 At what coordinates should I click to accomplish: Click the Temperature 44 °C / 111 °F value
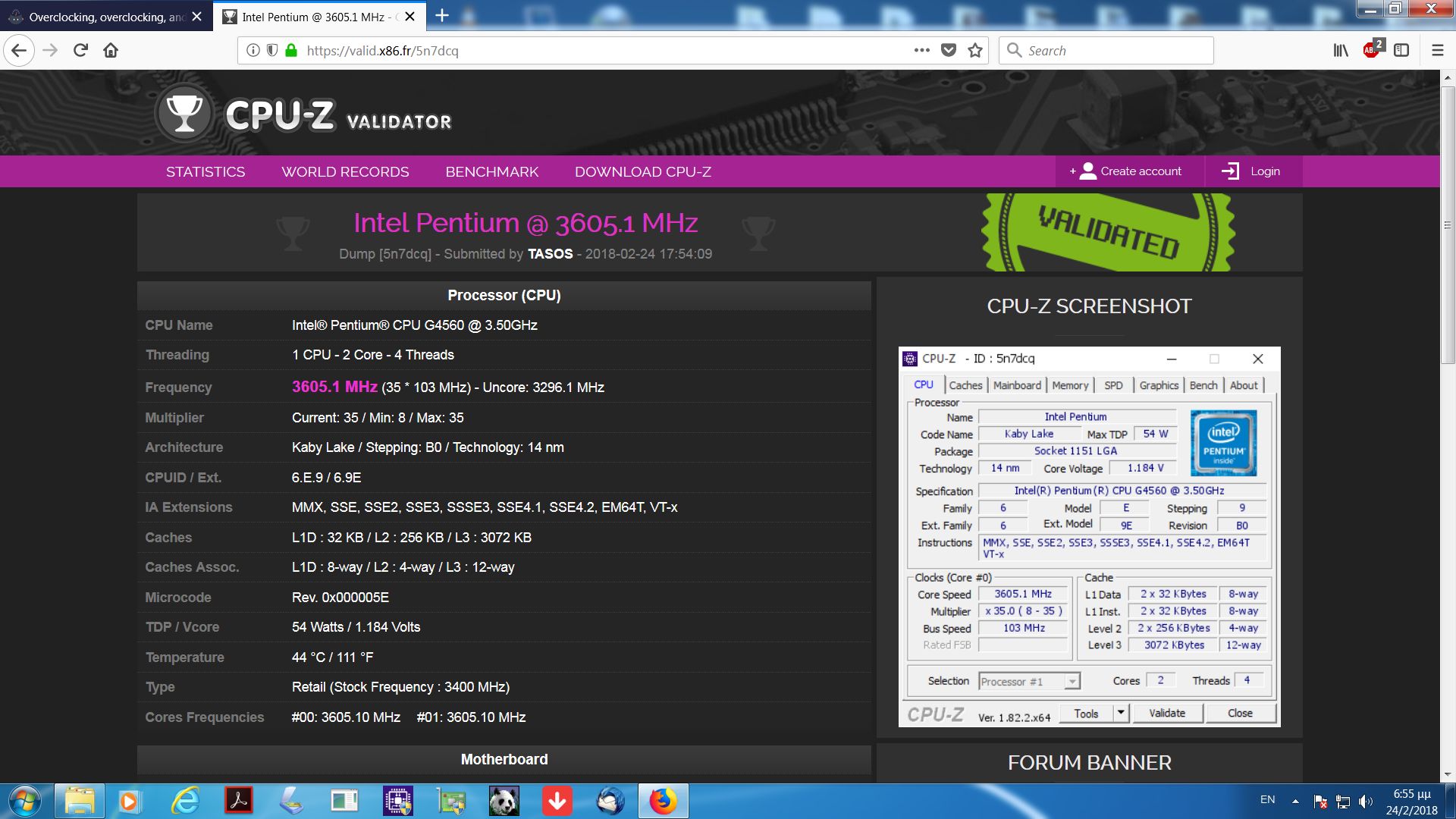[332, 657]
